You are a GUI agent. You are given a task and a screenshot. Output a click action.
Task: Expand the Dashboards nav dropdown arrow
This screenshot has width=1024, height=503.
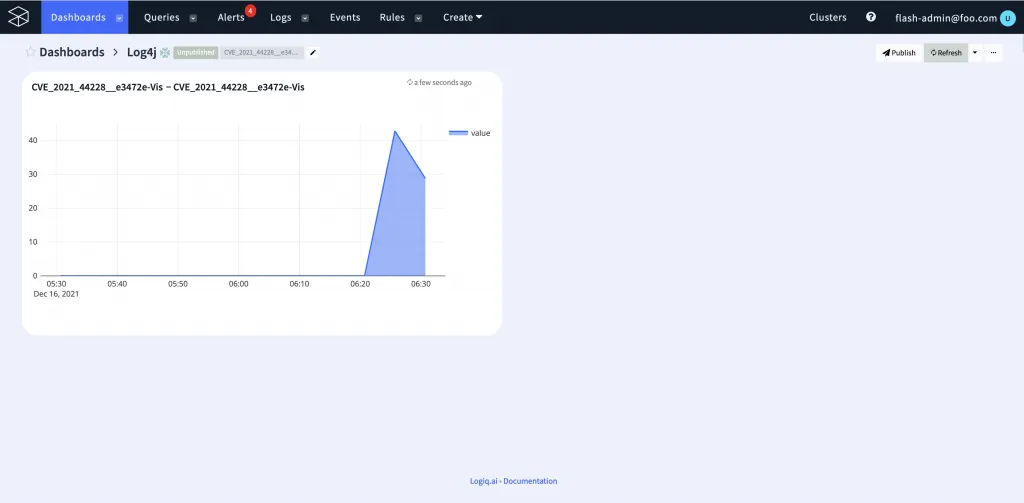click(120, 18)
